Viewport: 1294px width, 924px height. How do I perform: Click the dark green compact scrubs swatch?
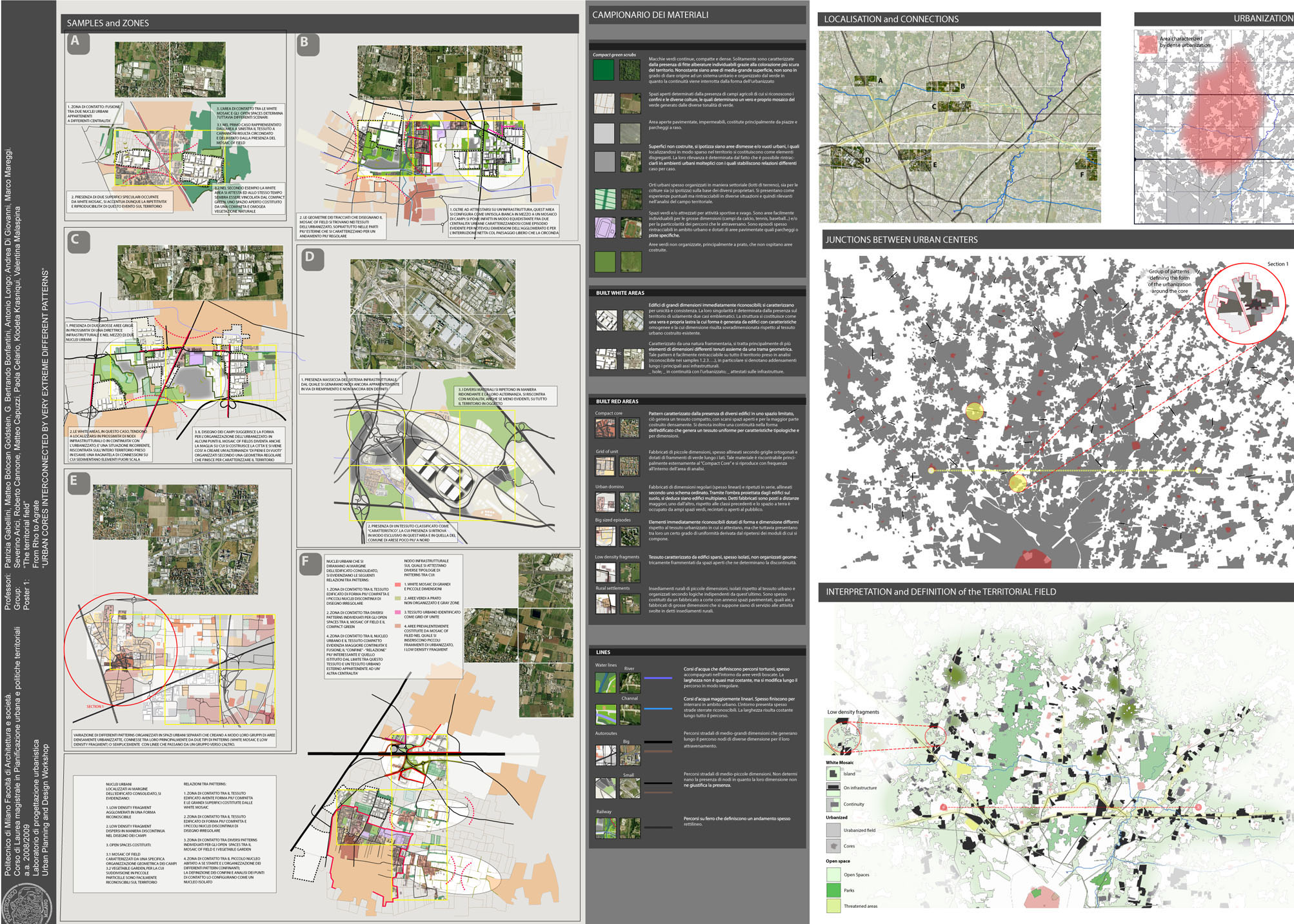click(x=604, y=70)
